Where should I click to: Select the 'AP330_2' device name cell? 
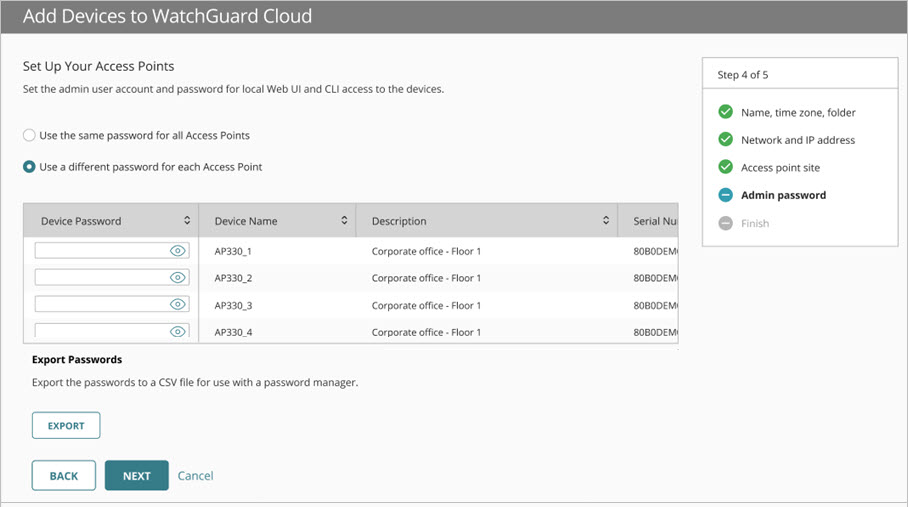(x=233, y=278)
